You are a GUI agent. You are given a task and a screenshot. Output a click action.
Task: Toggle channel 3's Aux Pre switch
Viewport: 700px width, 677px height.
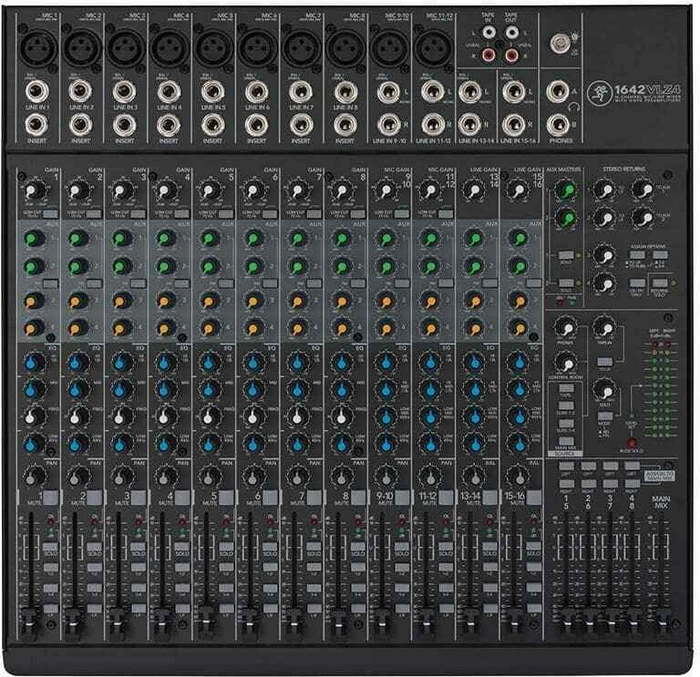click(138, 283)
